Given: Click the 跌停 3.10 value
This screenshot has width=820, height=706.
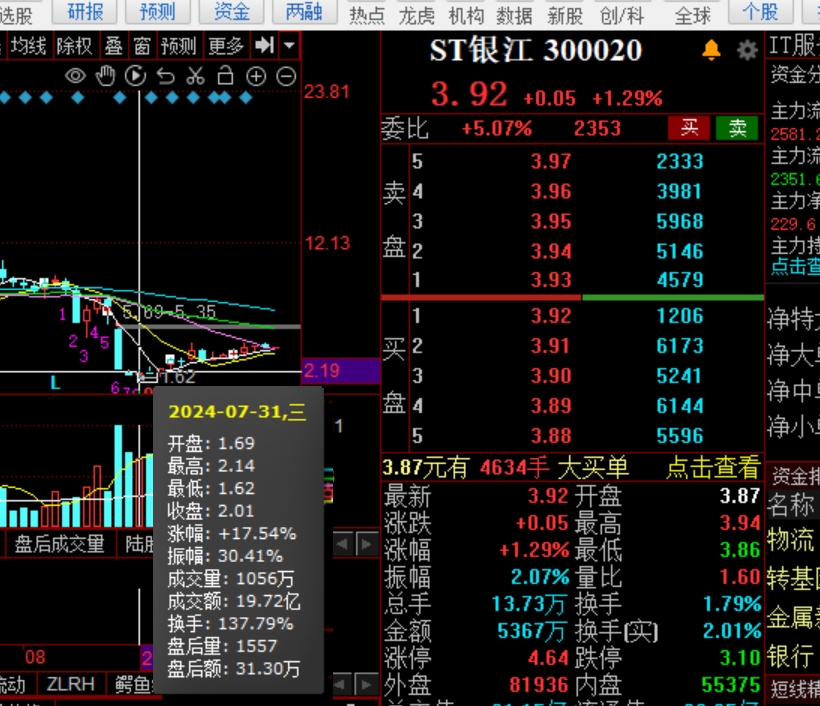Looking at the screenshot, I should [739, 658].
